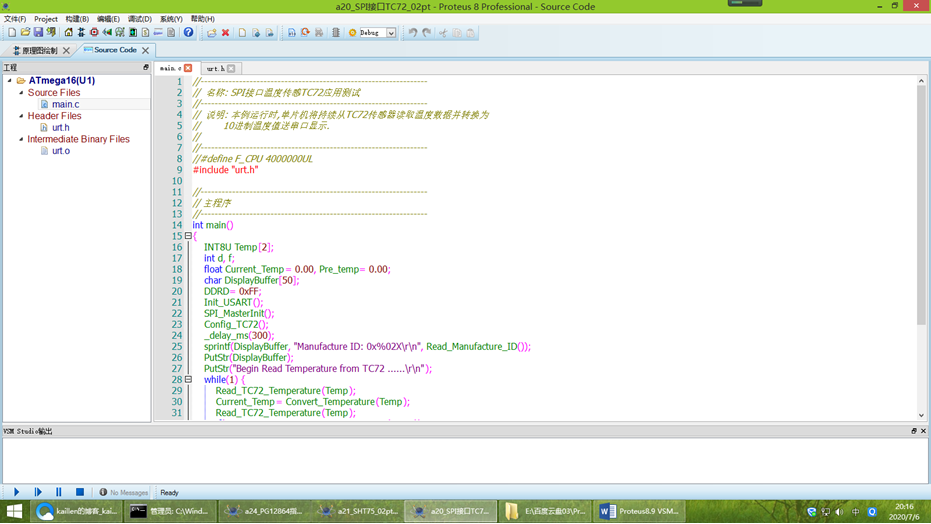Screen dimensions: 931x524
Task: Stop the simulation
Action: [80, 492]
